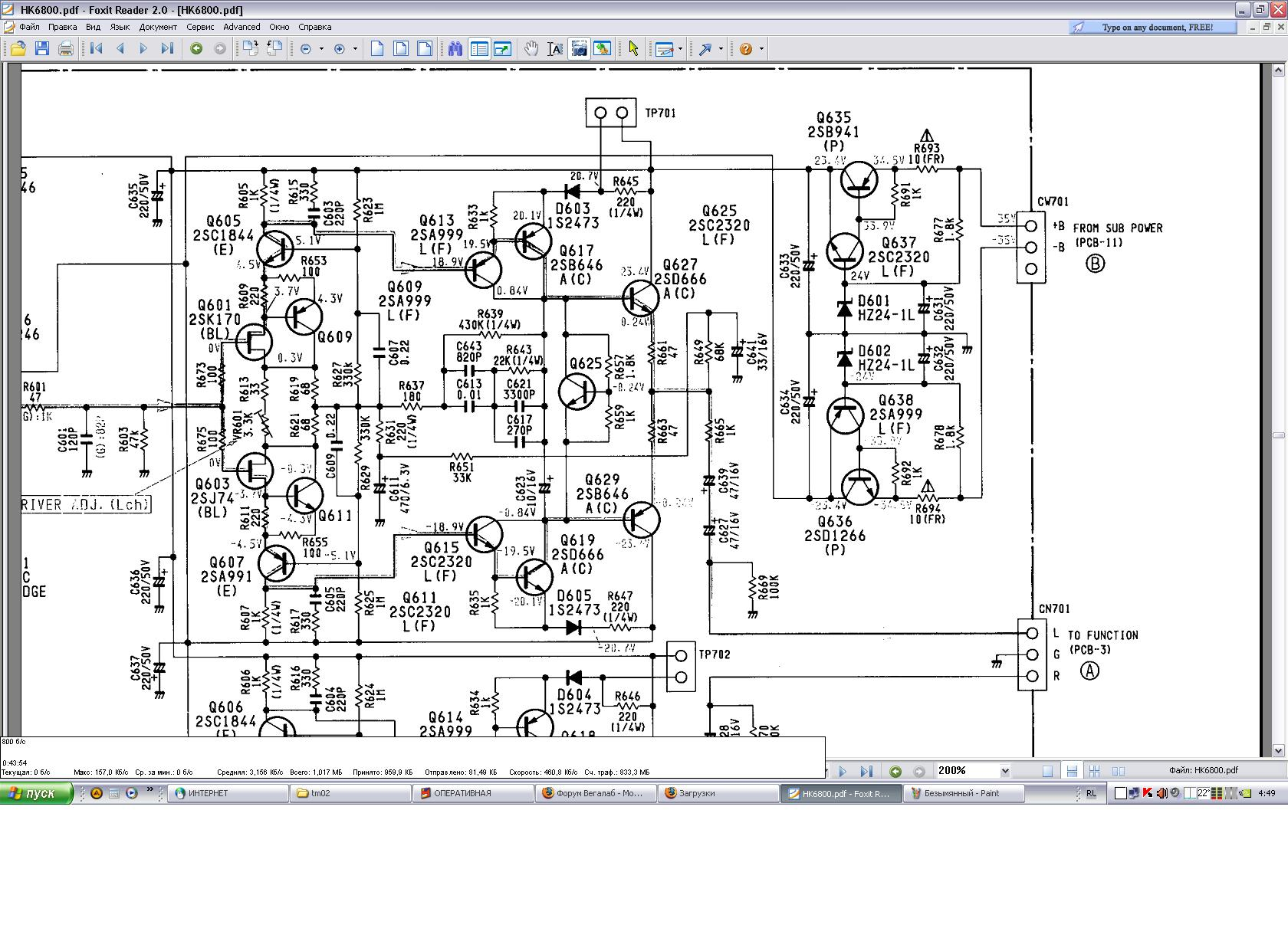Click the пуск Start button
Viewport: 1288px width, 938px height.
[36, 793]
